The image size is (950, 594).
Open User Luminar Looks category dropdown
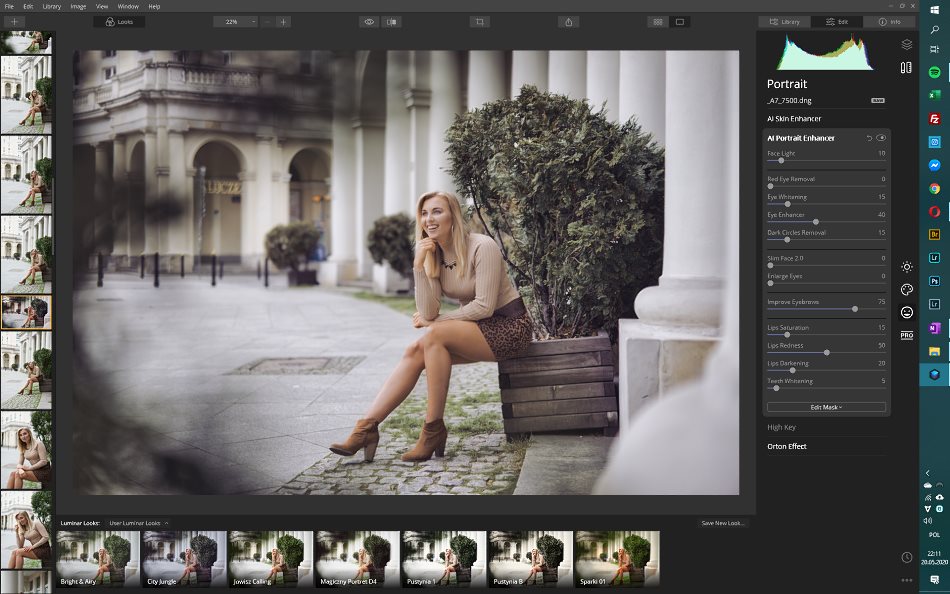click(x=139, y=523)
